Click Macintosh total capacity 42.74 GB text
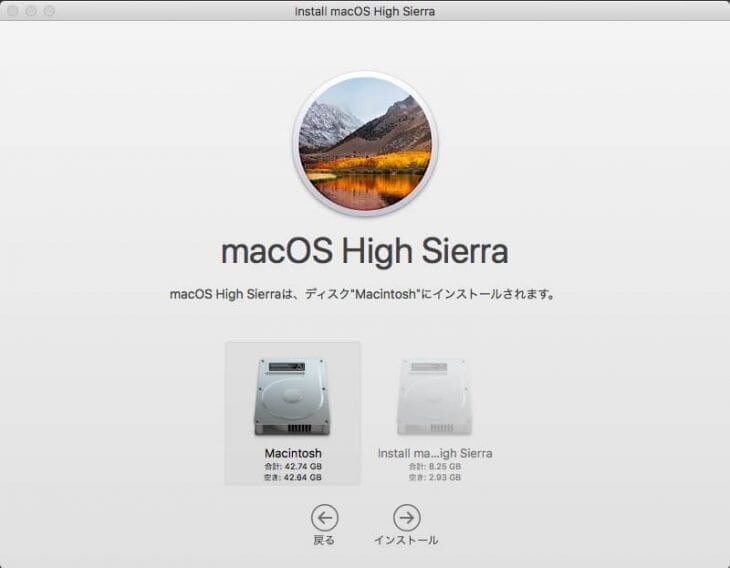Screen dimensions: 730x568 [x=293, y=466]
